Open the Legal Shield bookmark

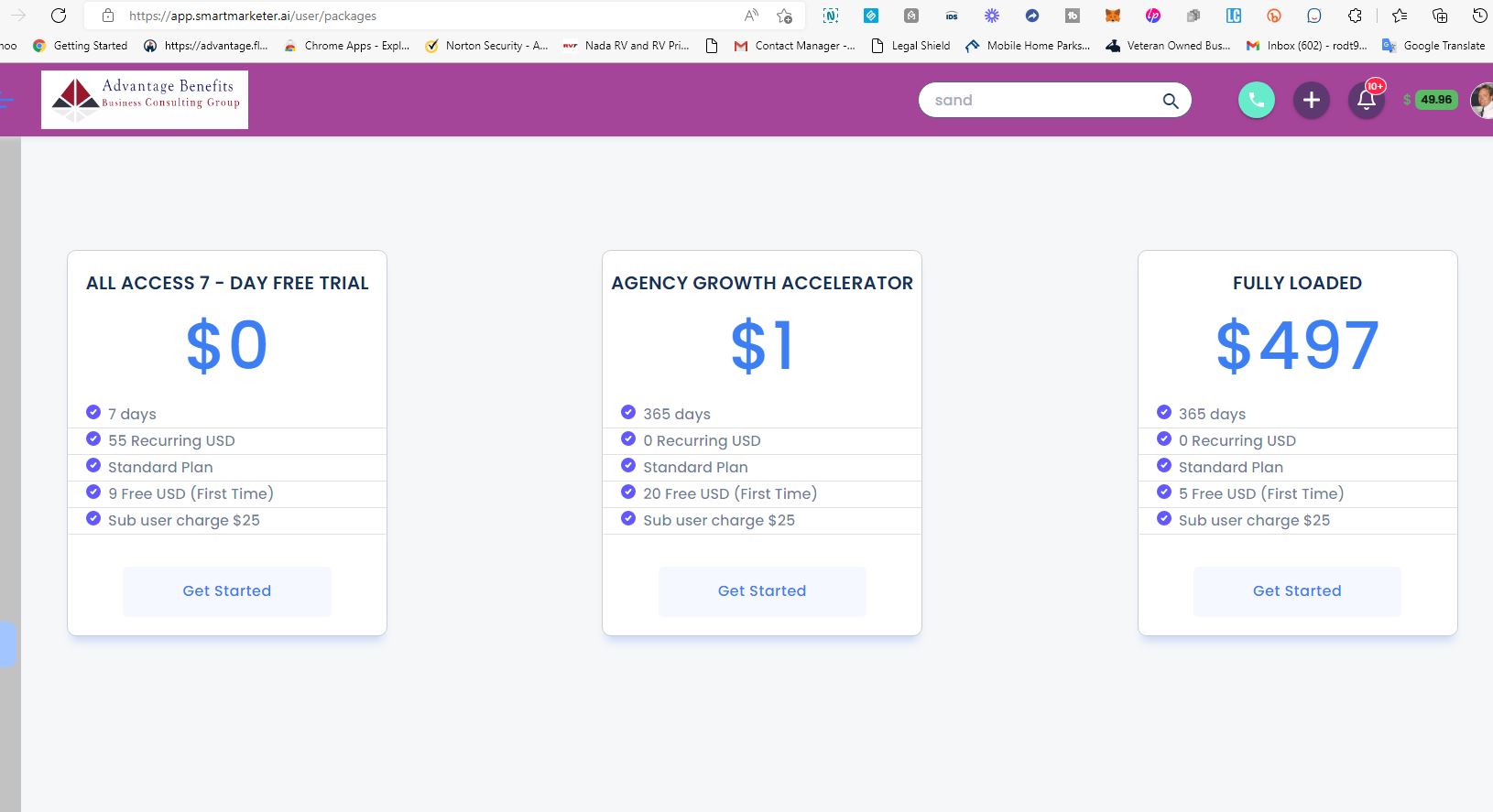pos(910,46)
